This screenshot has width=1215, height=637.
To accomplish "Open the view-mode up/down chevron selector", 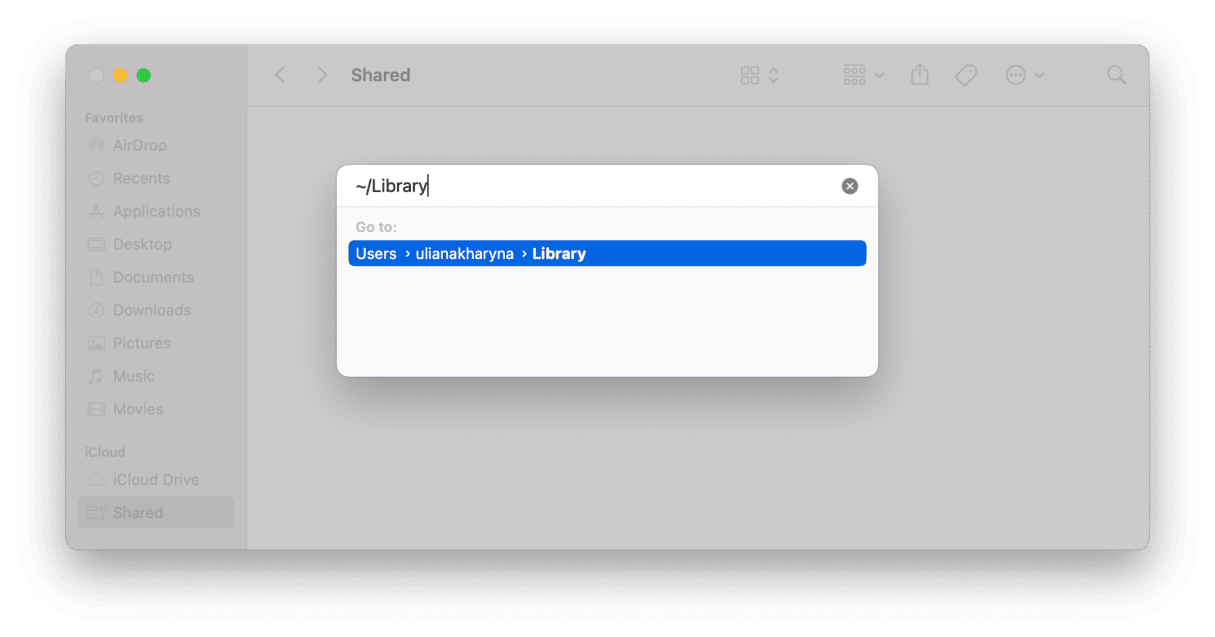I will click(x=773, y=75).
